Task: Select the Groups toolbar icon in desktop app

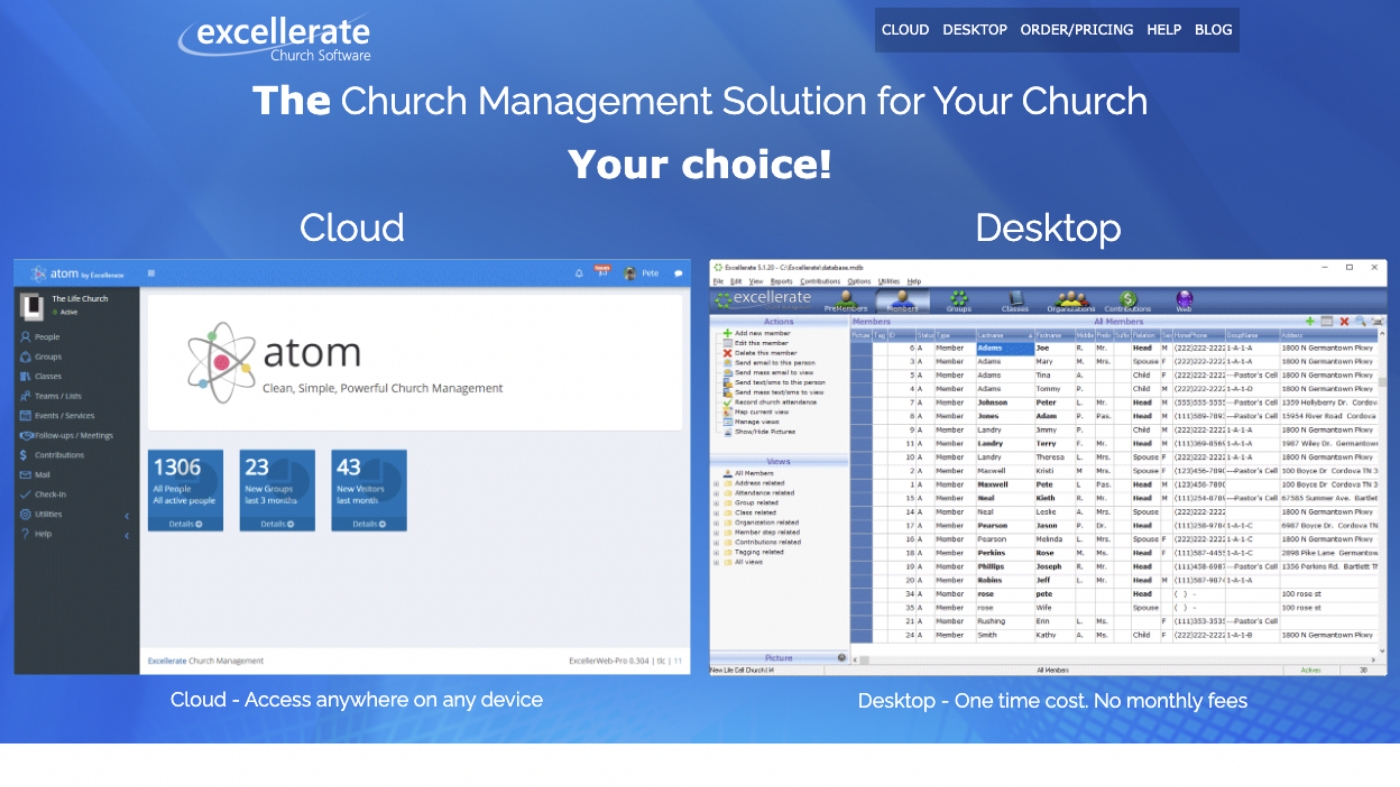Action: pos(959,301)
